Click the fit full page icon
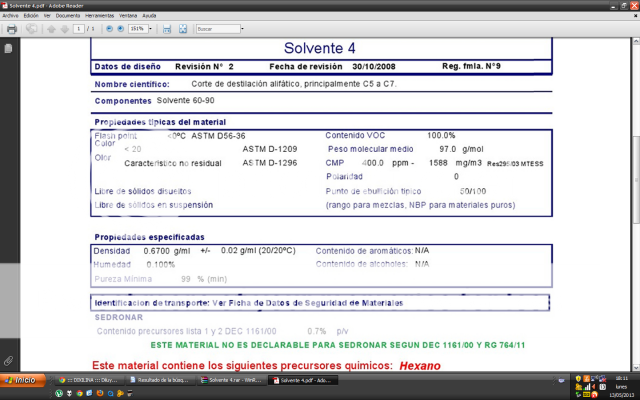 tap(181, 29)
